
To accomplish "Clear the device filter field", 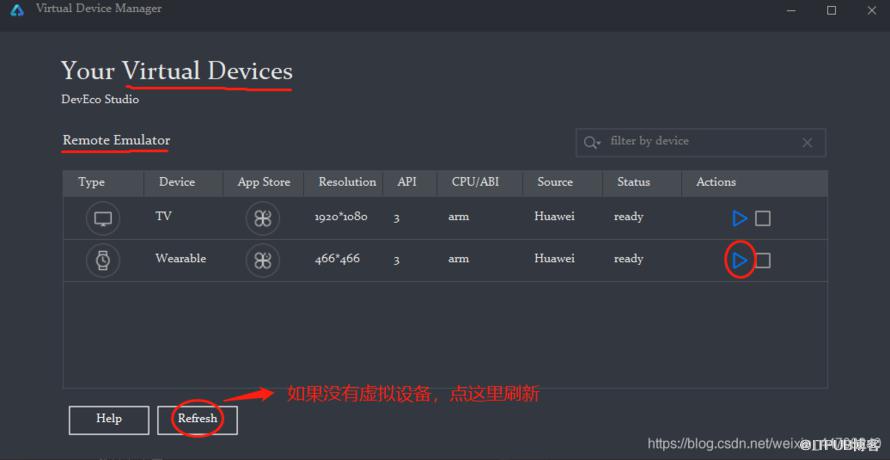I will (x=807, y=143).
